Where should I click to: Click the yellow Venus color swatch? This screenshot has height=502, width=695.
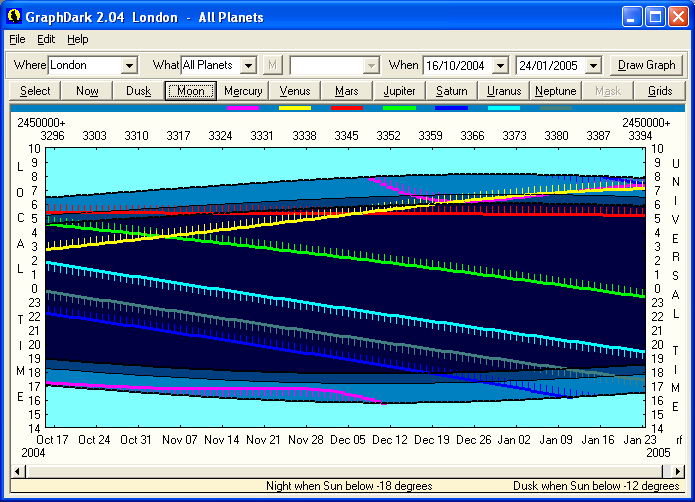295,106
